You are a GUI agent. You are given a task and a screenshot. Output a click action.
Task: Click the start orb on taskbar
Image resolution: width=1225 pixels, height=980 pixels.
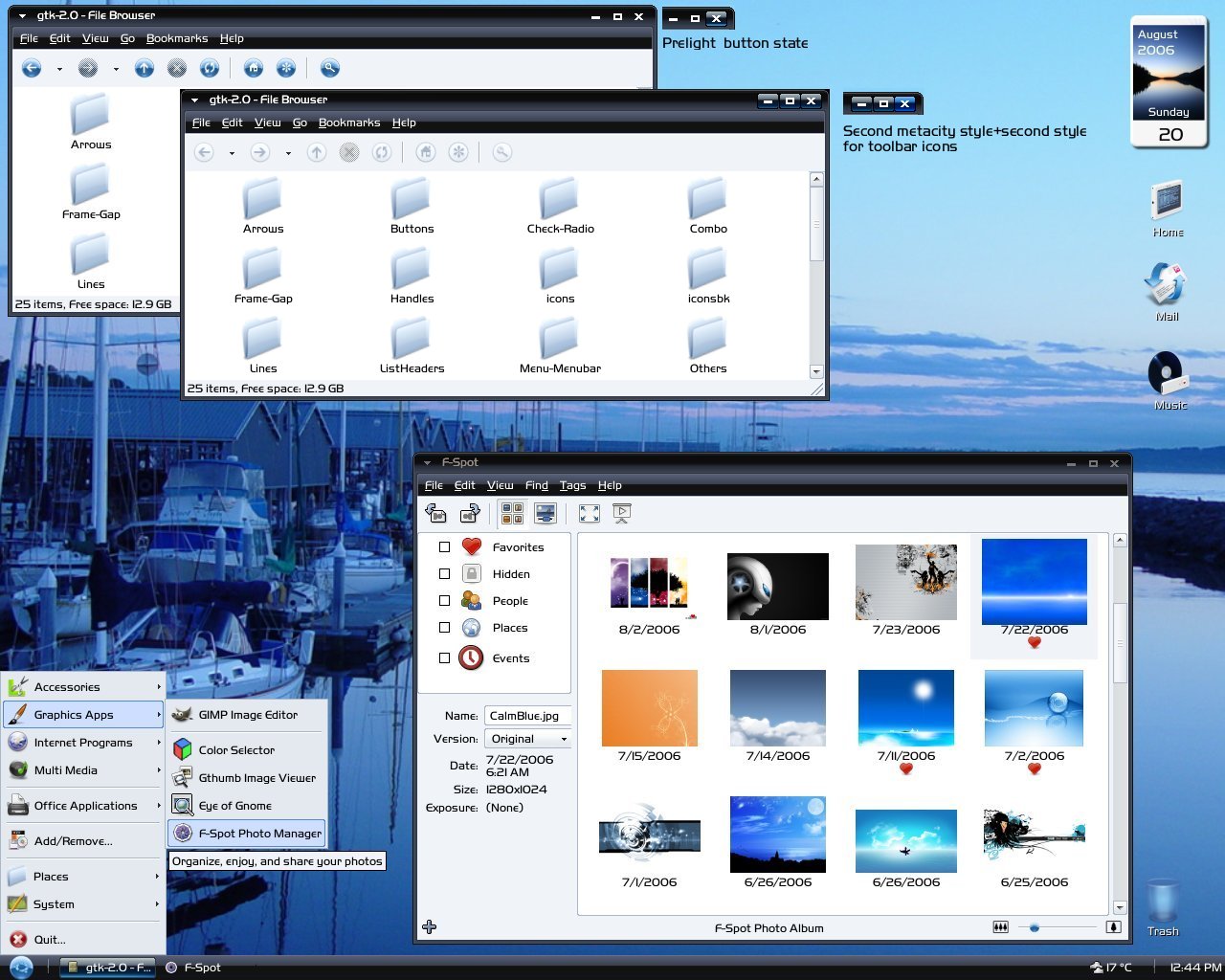click(21, 968)
